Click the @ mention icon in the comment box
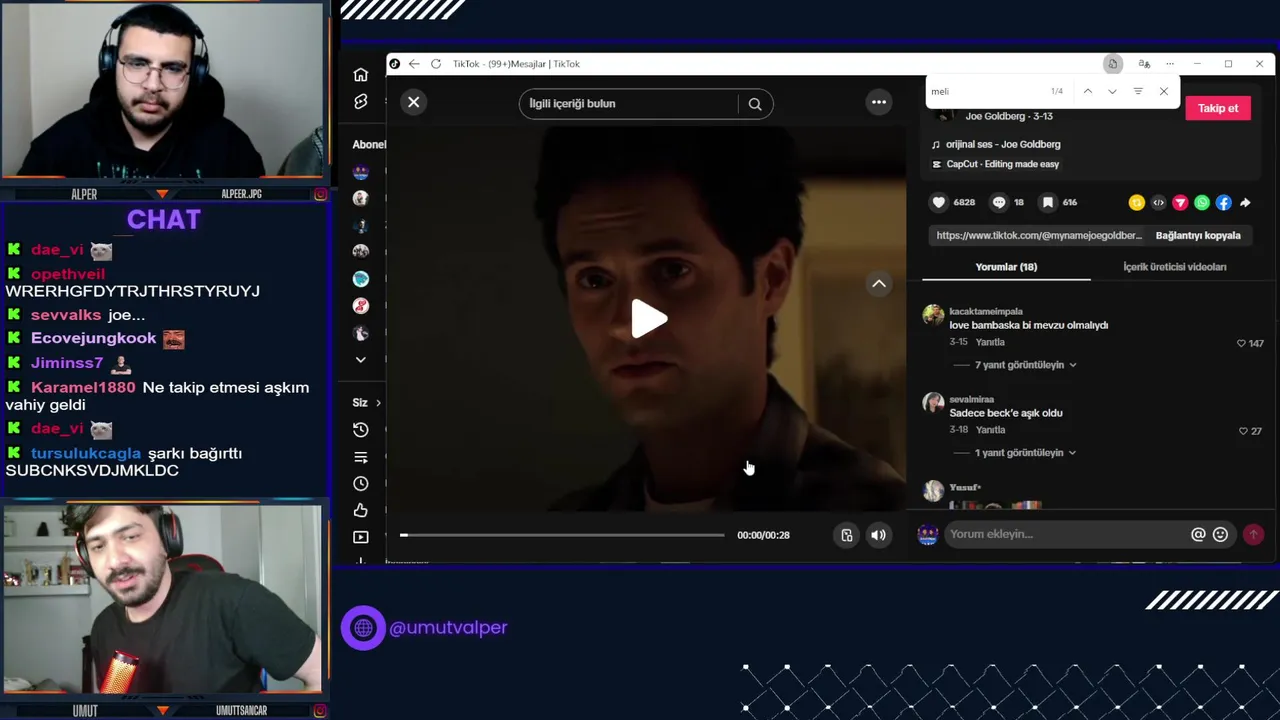 1198,534
